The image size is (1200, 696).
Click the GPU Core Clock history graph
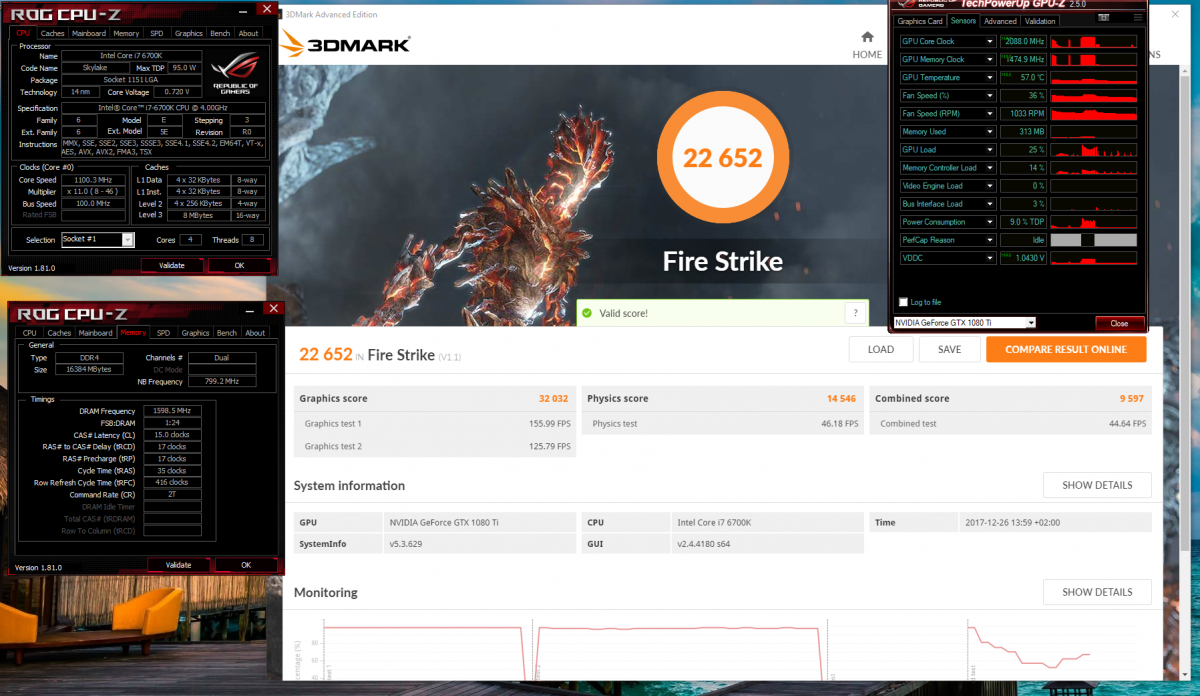click(x=1094, y=42)
